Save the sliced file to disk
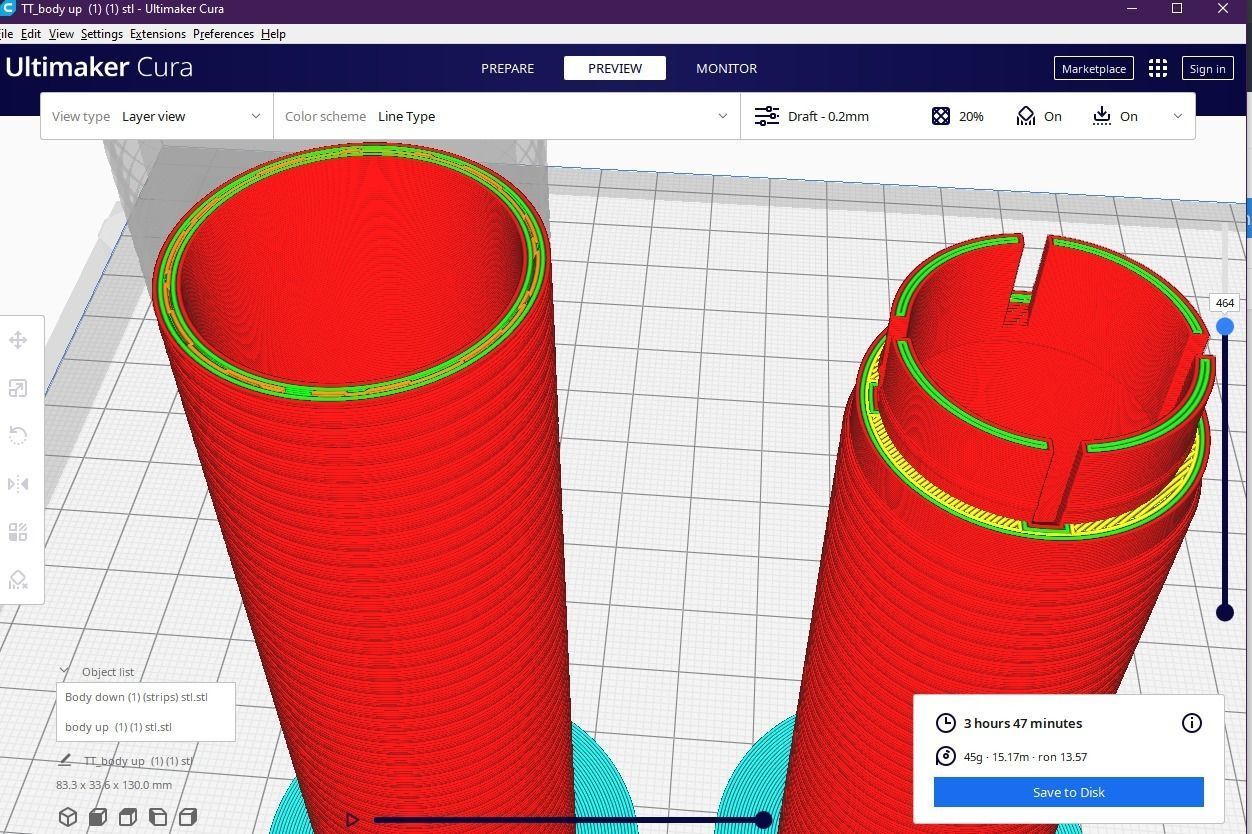The height and width of the screenshot is (834, 1252). [x=1069, y=792]
